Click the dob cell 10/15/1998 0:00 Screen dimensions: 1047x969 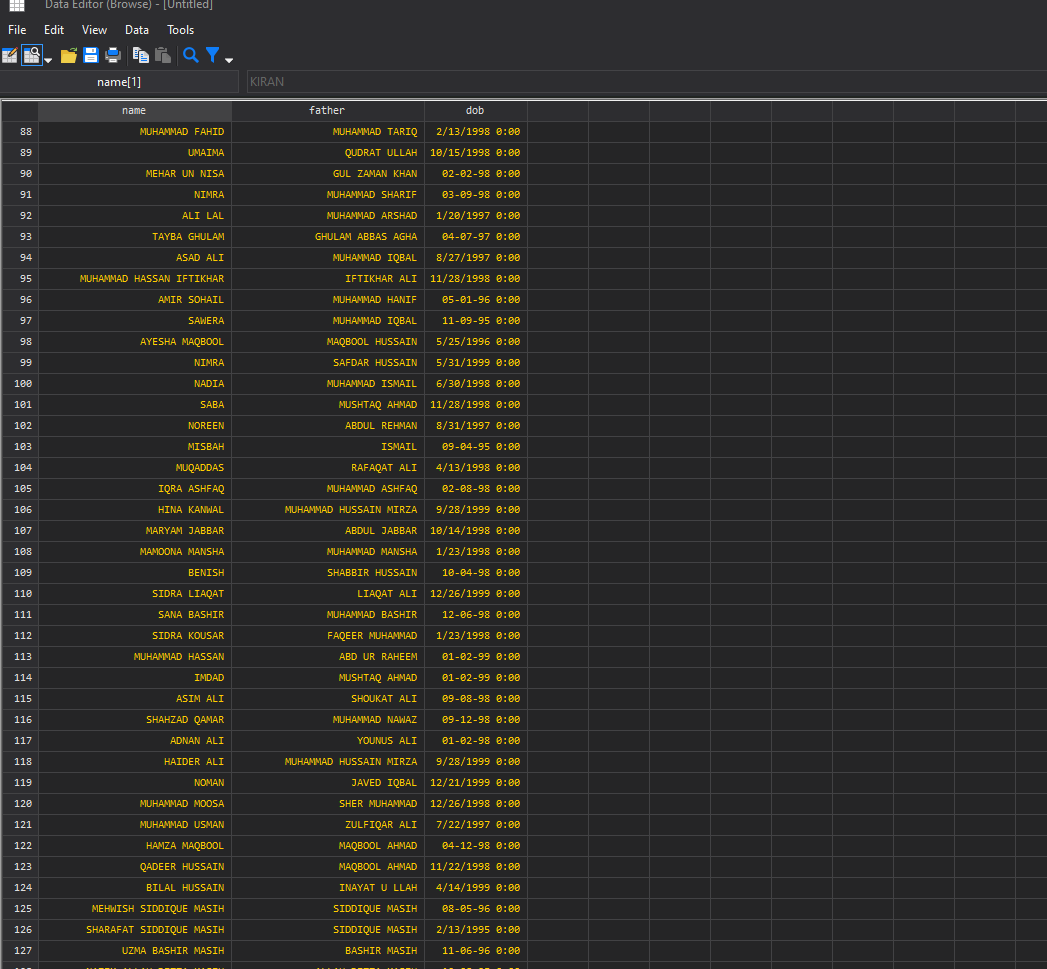476,153
